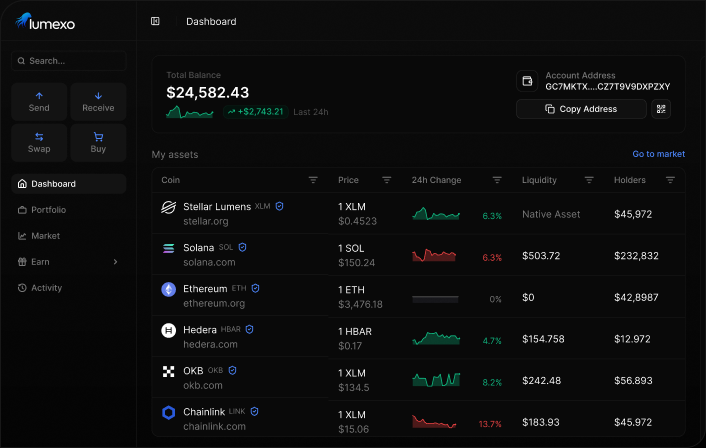Click the $183.93 Chainlink liquidity value

[x=541, y=422]
